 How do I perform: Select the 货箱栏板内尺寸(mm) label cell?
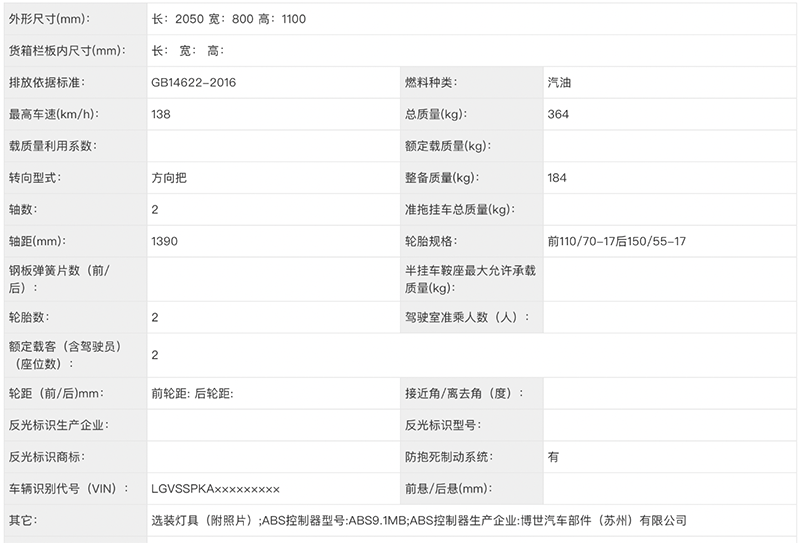coord(76,51)
